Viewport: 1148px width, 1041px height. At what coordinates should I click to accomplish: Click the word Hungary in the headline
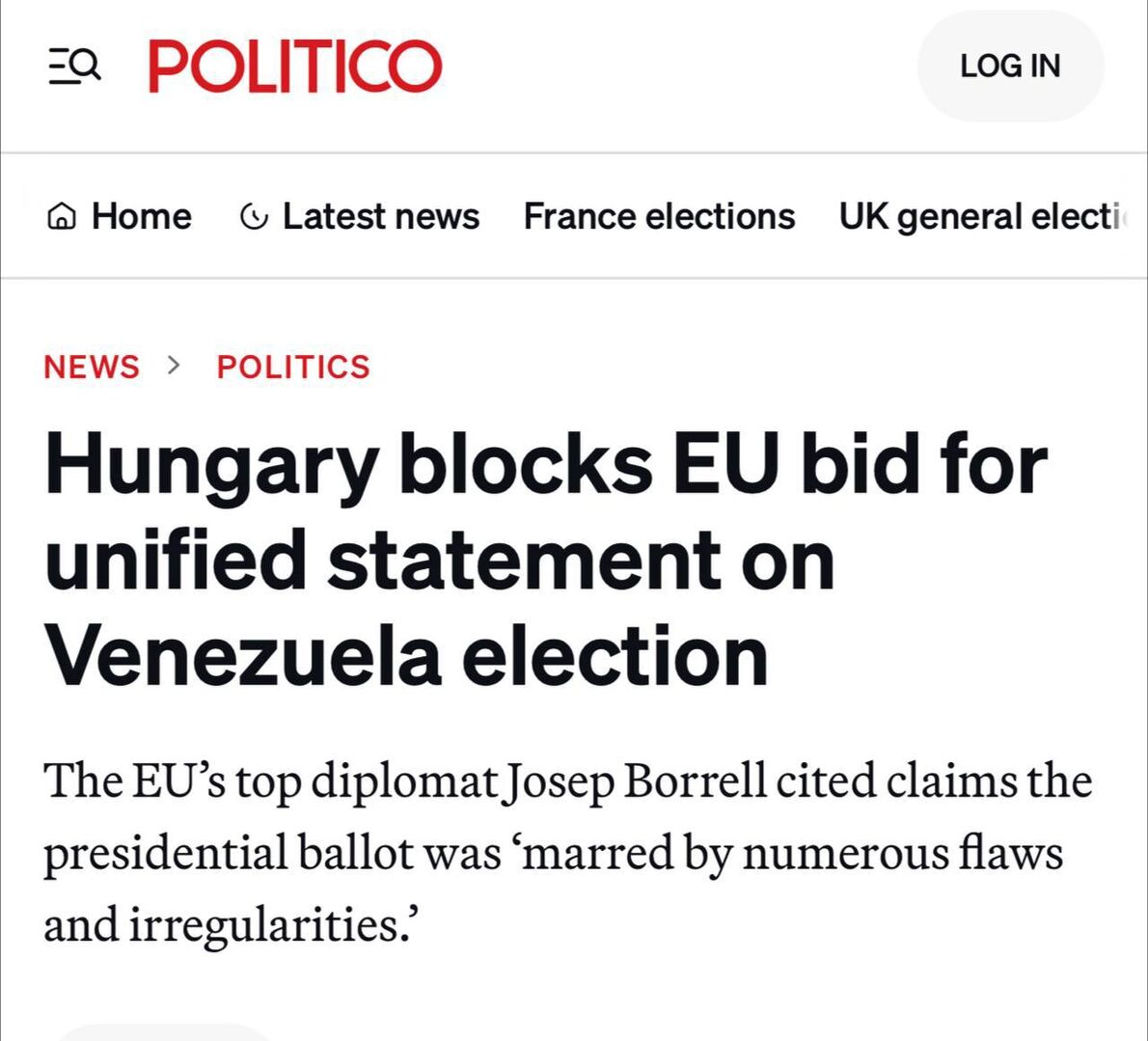point(210,466)
